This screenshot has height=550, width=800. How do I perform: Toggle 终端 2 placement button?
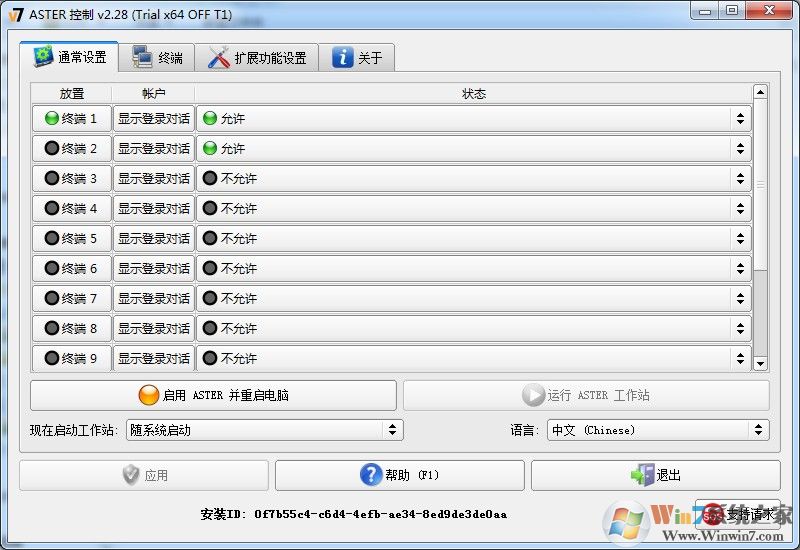[71, 148]
